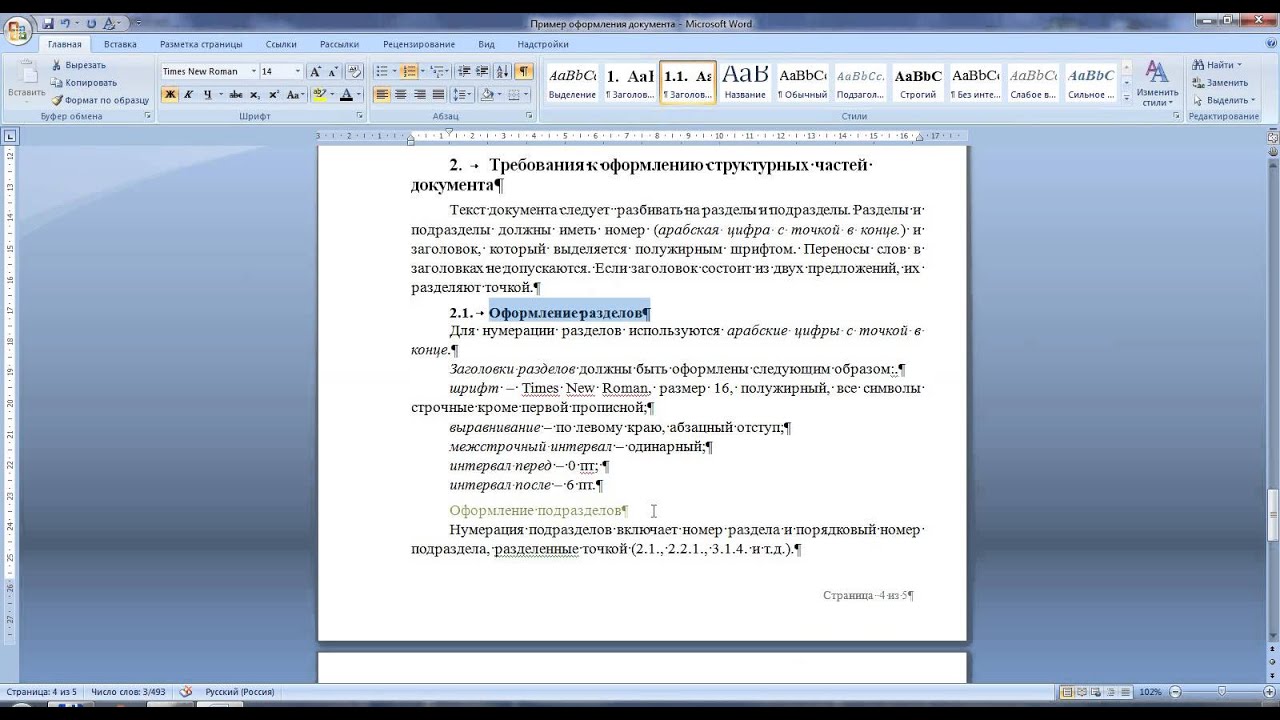Open Paragraph (Абзац) dialog launcher

pos(529,116)
